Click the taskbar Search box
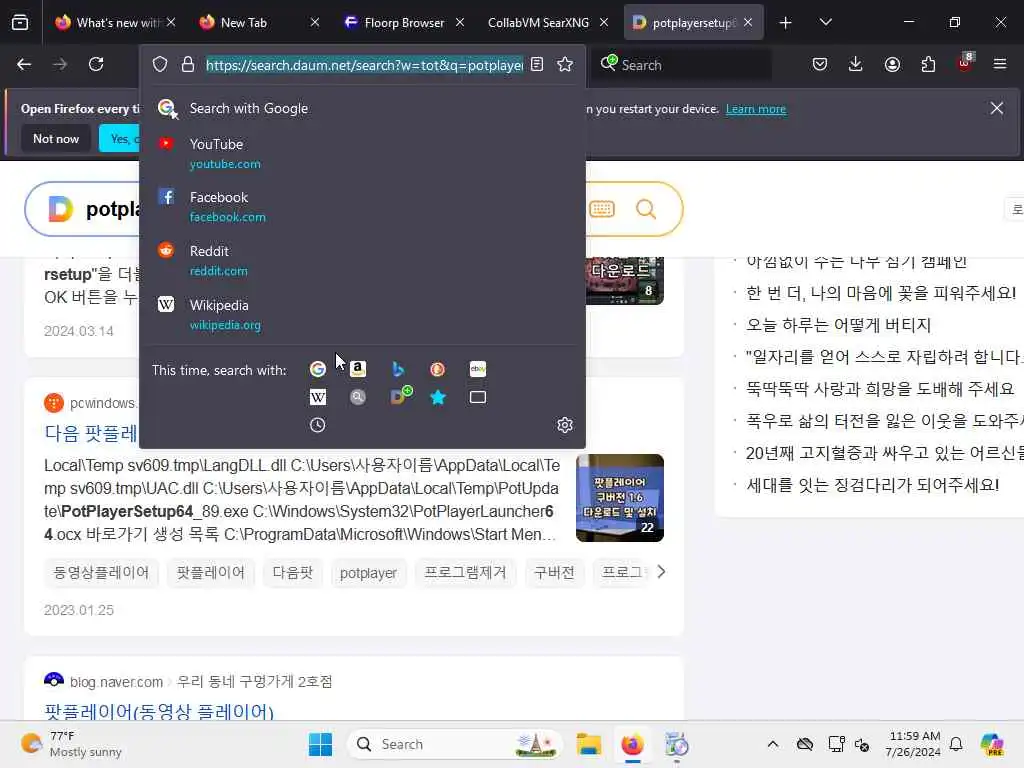1024x768 pixels. click(x=455, y=744)
